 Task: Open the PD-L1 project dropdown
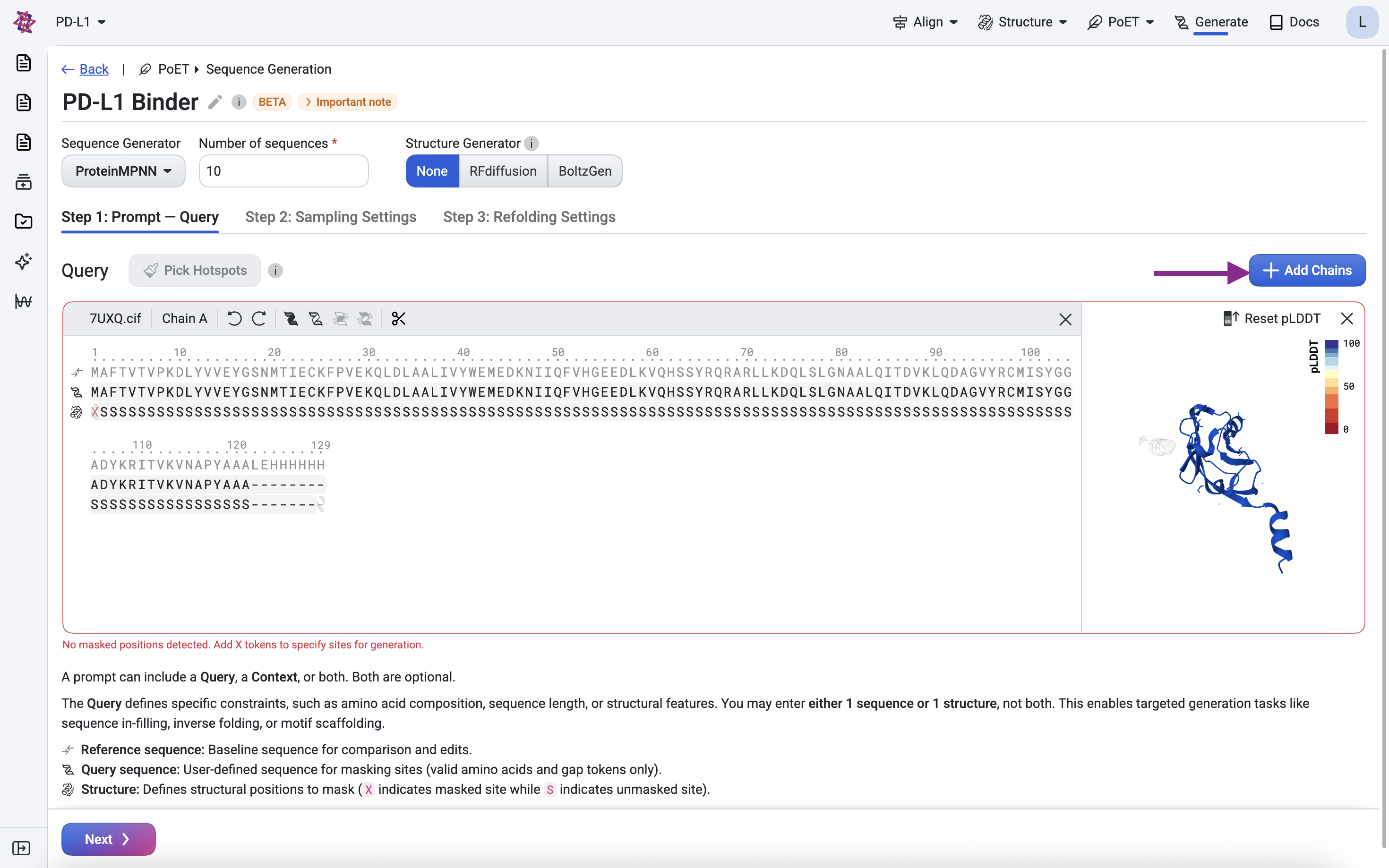pyautogui.click(x=80, y=22)
